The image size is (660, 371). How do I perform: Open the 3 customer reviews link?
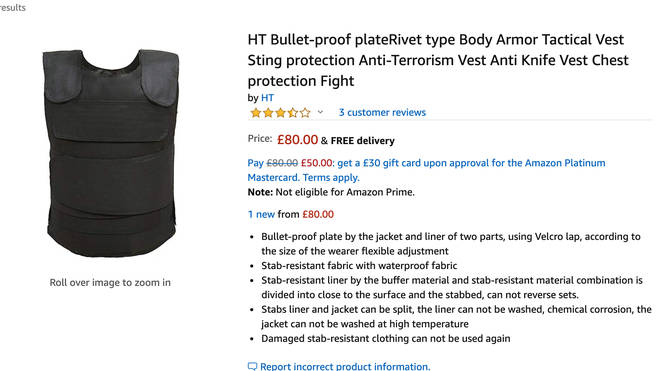pos(382,112)
